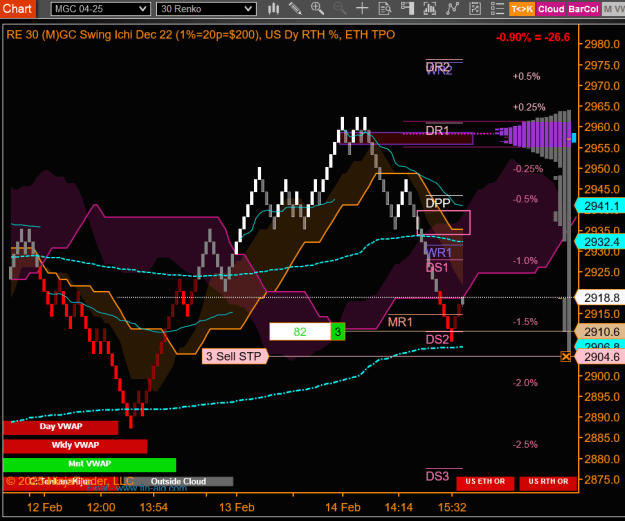Click the DS1 support level label
Image resolution: width=625 pixels, height=521 pixels.
point(437,267)
